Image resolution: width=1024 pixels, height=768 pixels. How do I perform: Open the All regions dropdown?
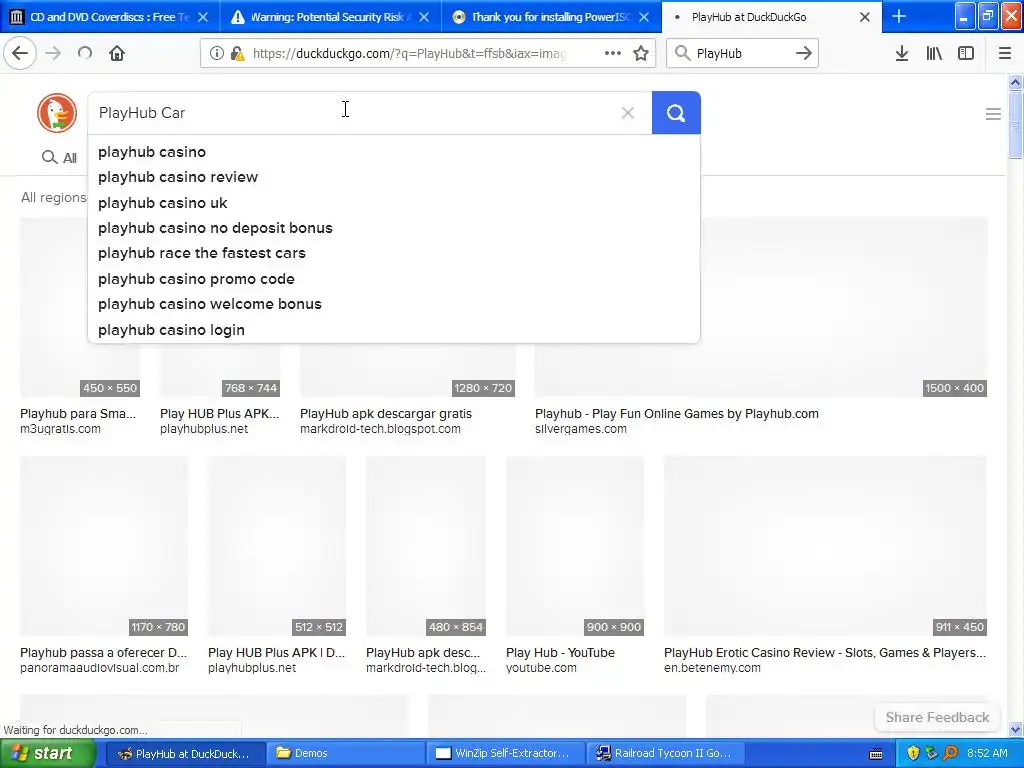pyautogui.click(x=54, y=197)
